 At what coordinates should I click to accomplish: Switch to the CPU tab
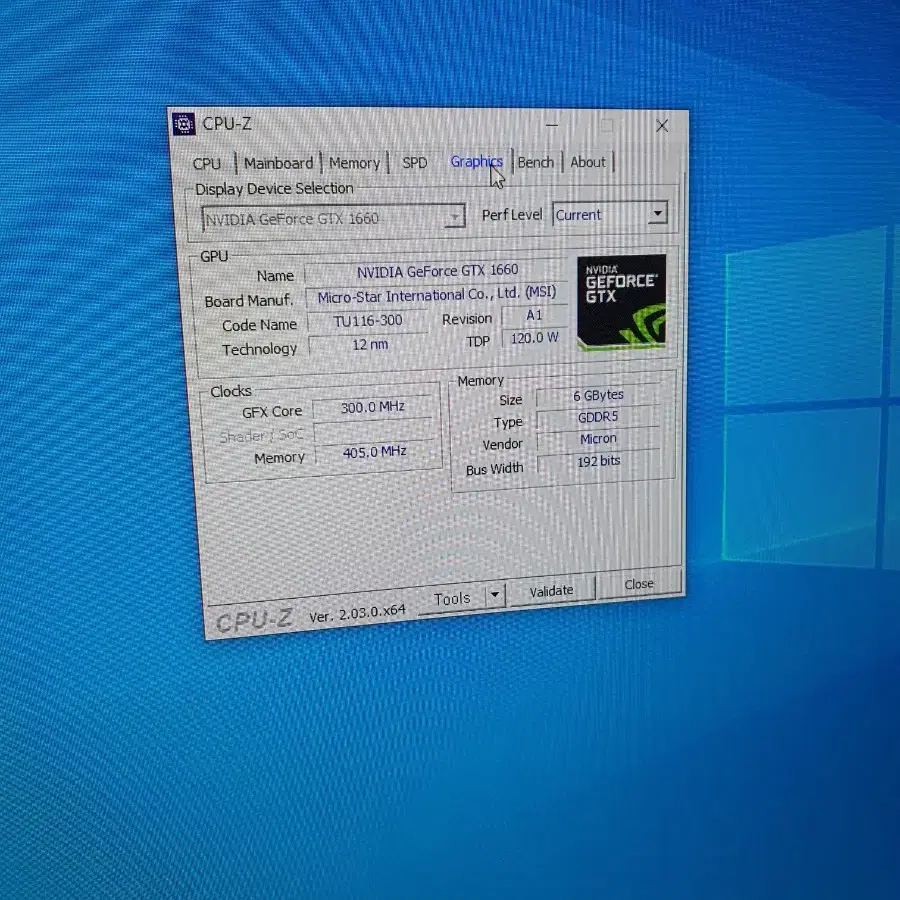click(x=207, y=164)
